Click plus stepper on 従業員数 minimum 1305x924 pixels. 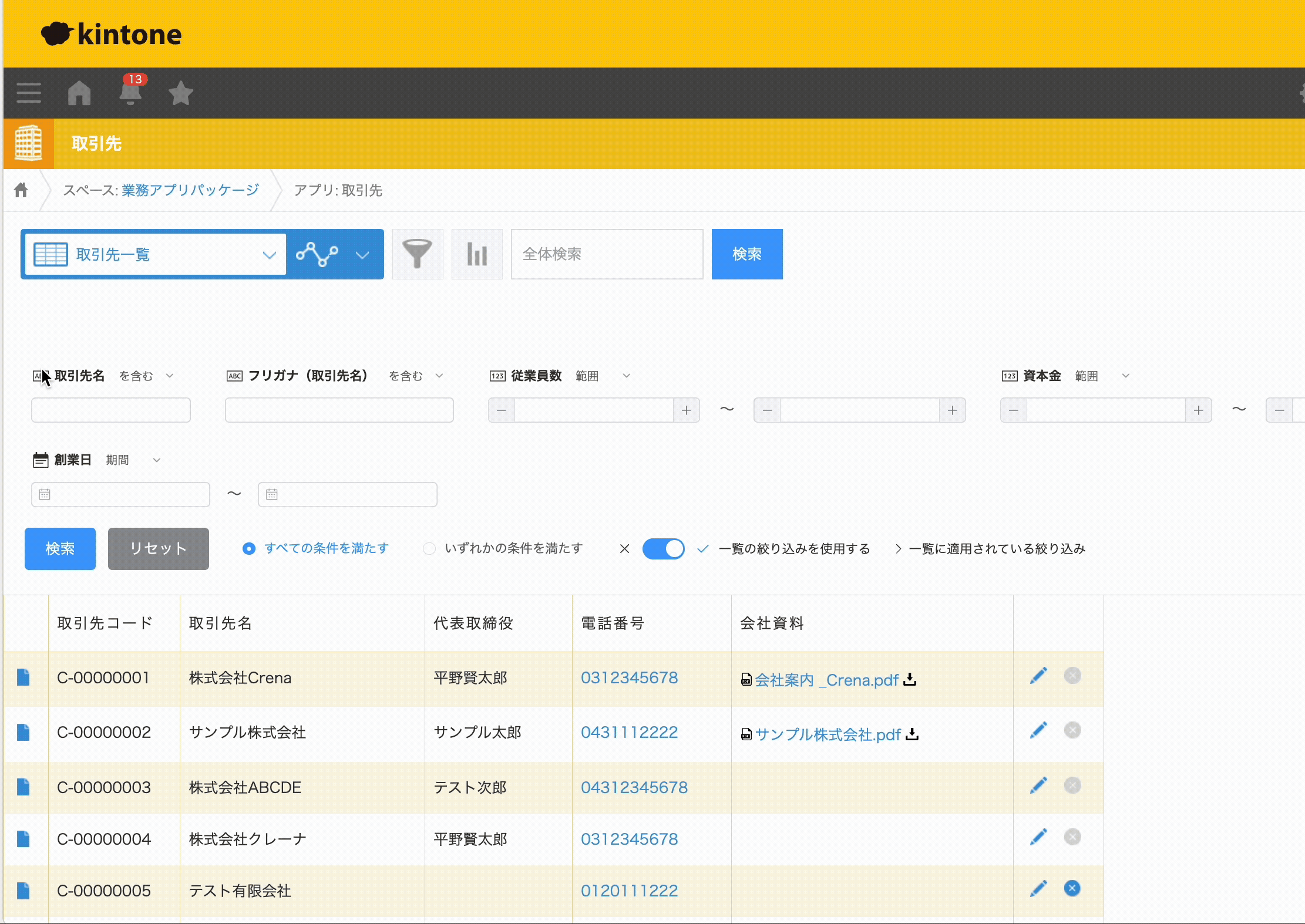(x=686, y=410)
